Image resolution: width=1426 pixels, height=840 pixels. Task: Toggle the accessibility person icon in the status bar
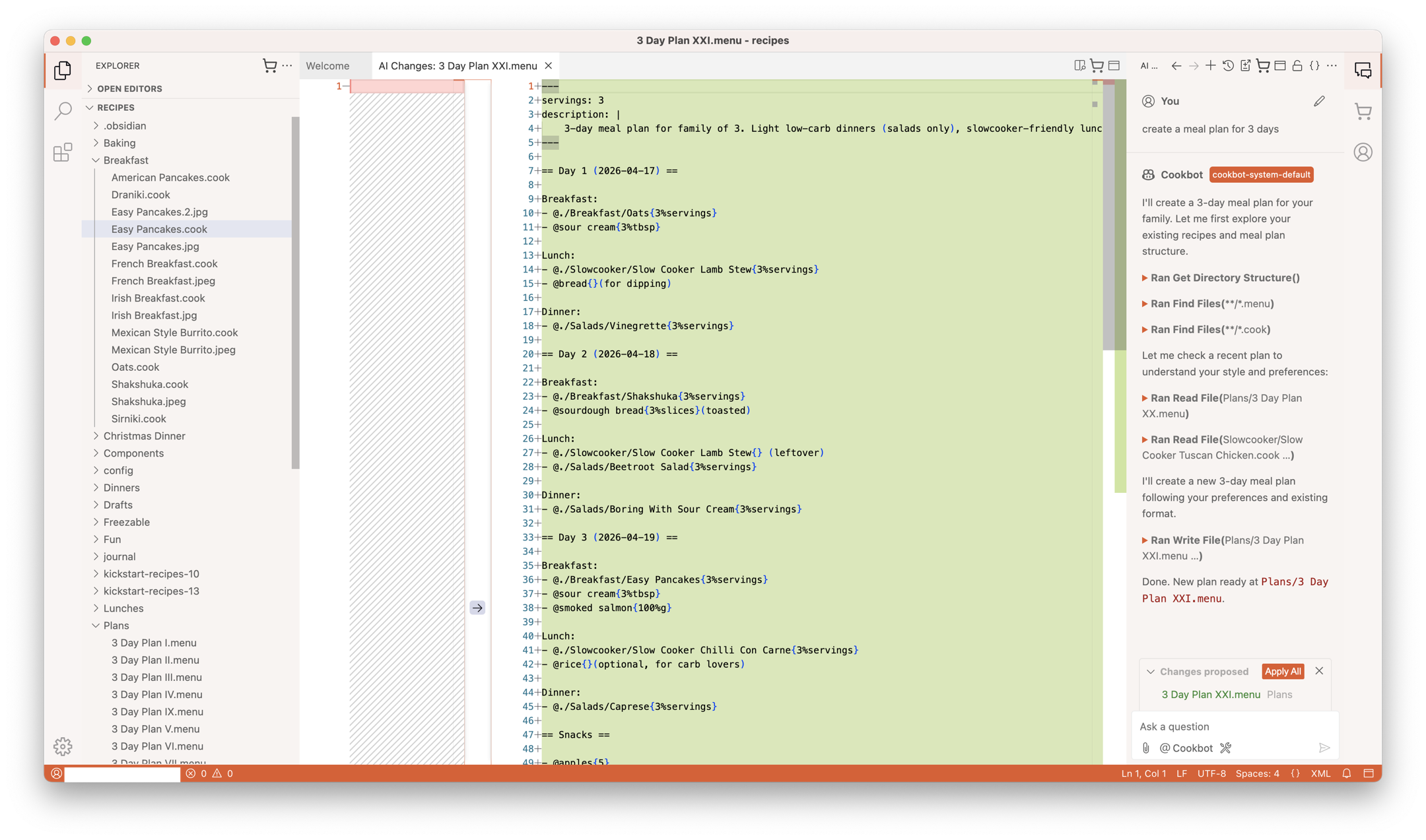tap(57, 773)
